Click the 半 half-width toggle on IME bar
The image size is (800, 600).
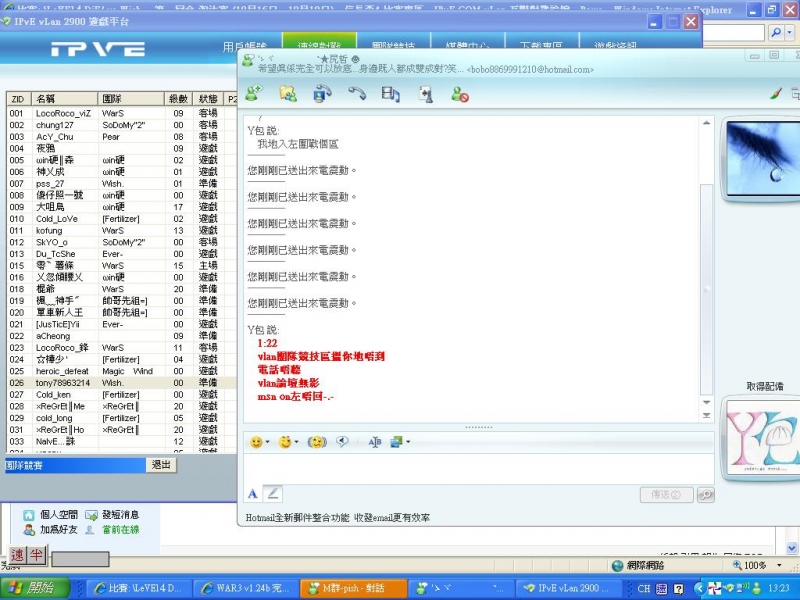36,555
